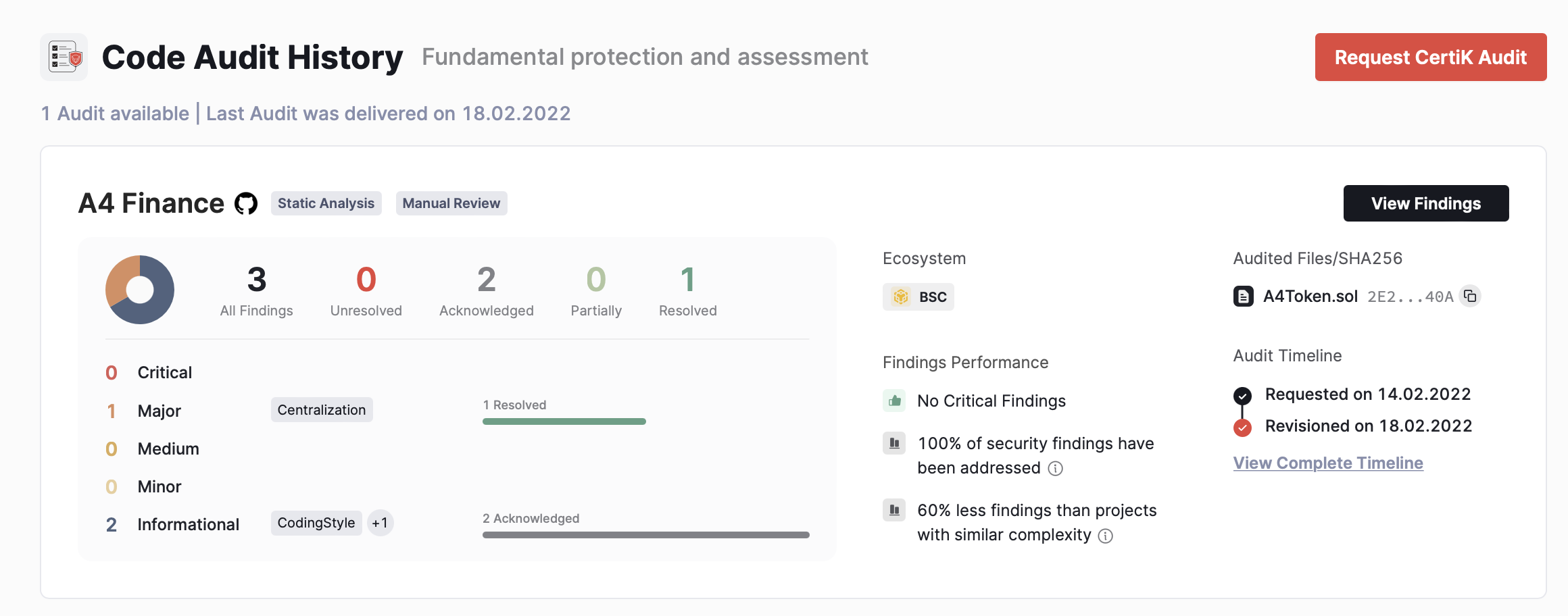Click the Audit Timeline heading
The image size is (1568, 616).
tap(1288, 356)
